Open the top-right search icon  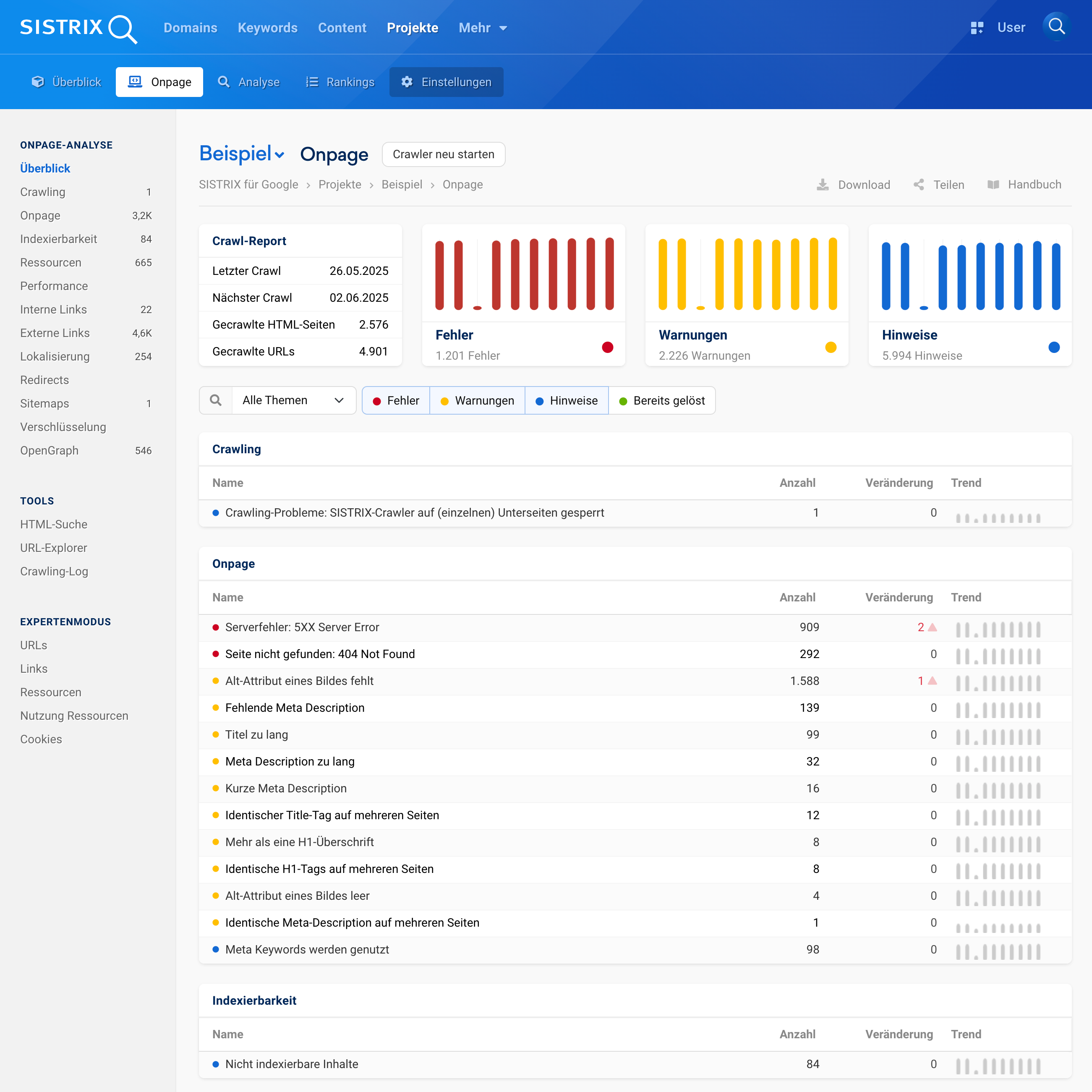pos(1056,26)
